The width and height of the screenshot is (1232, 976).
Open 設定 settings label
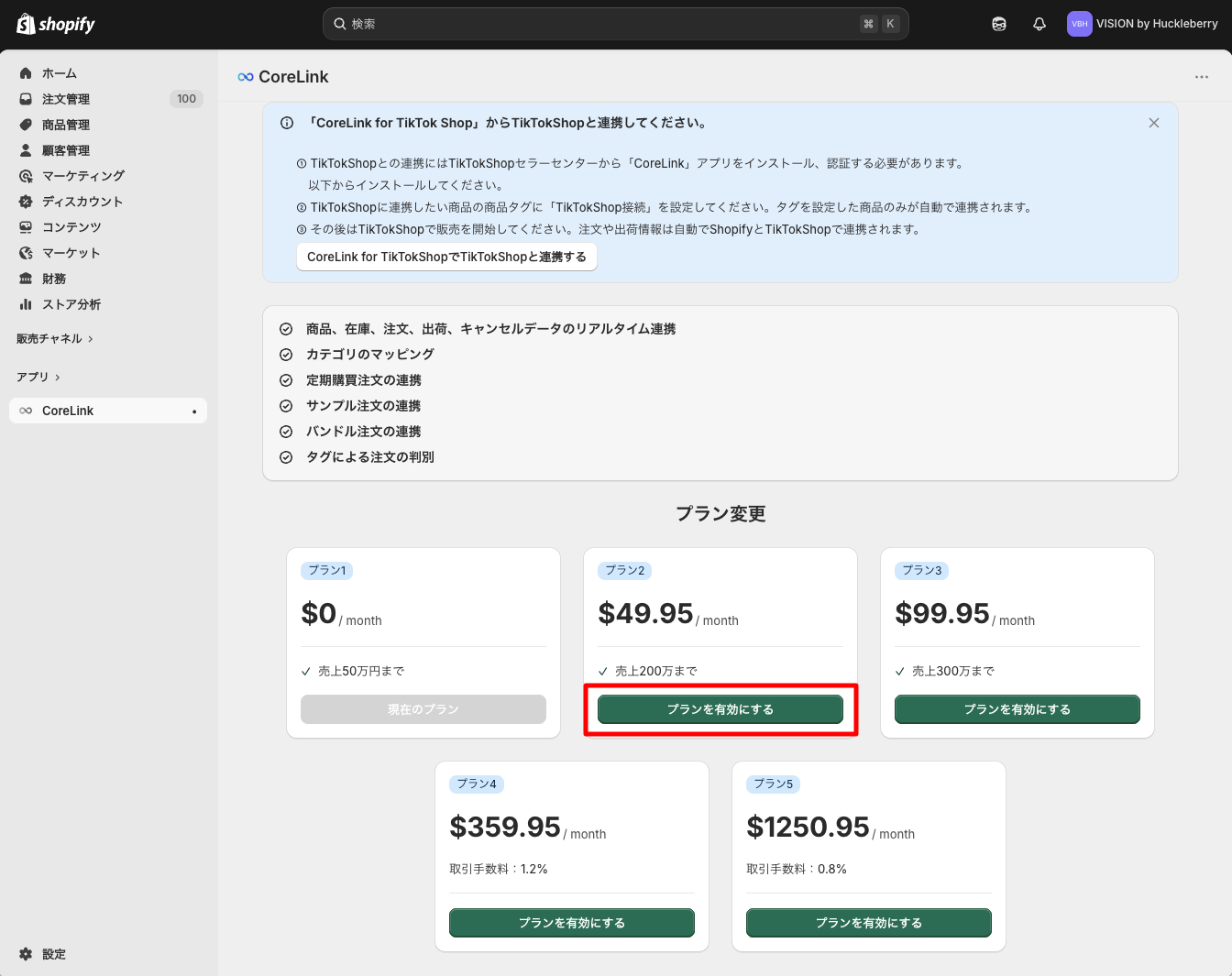coord(54,954)
